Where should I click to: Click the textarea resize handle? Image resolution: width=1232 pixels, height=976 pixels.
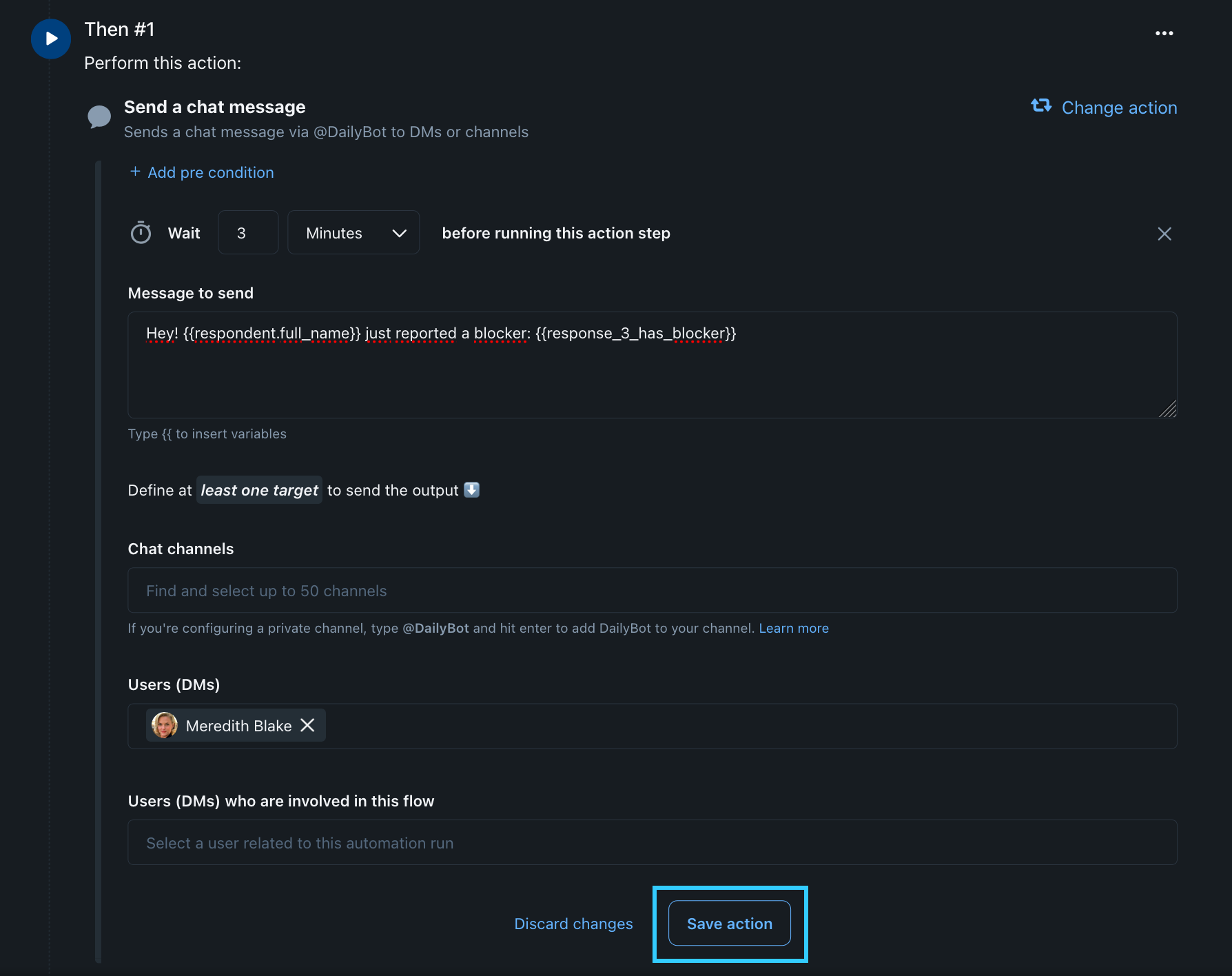[1169, 410]
